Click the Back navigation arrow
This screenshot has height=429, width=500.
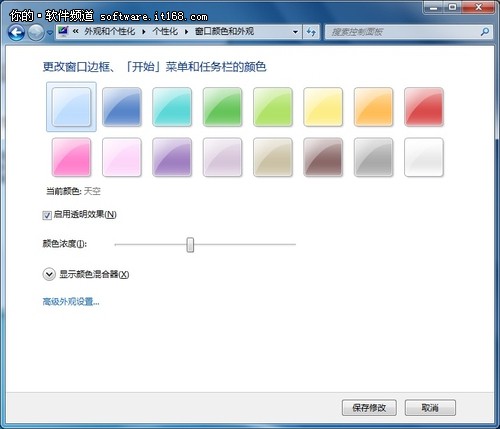pos(16,33)
